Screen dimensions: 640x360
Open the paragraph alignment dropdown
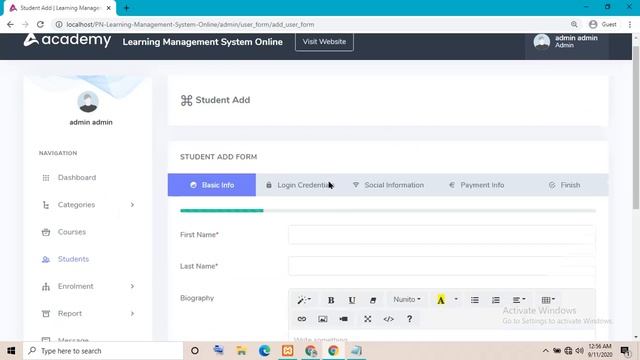pyautogui.click(x=519, y=300)
